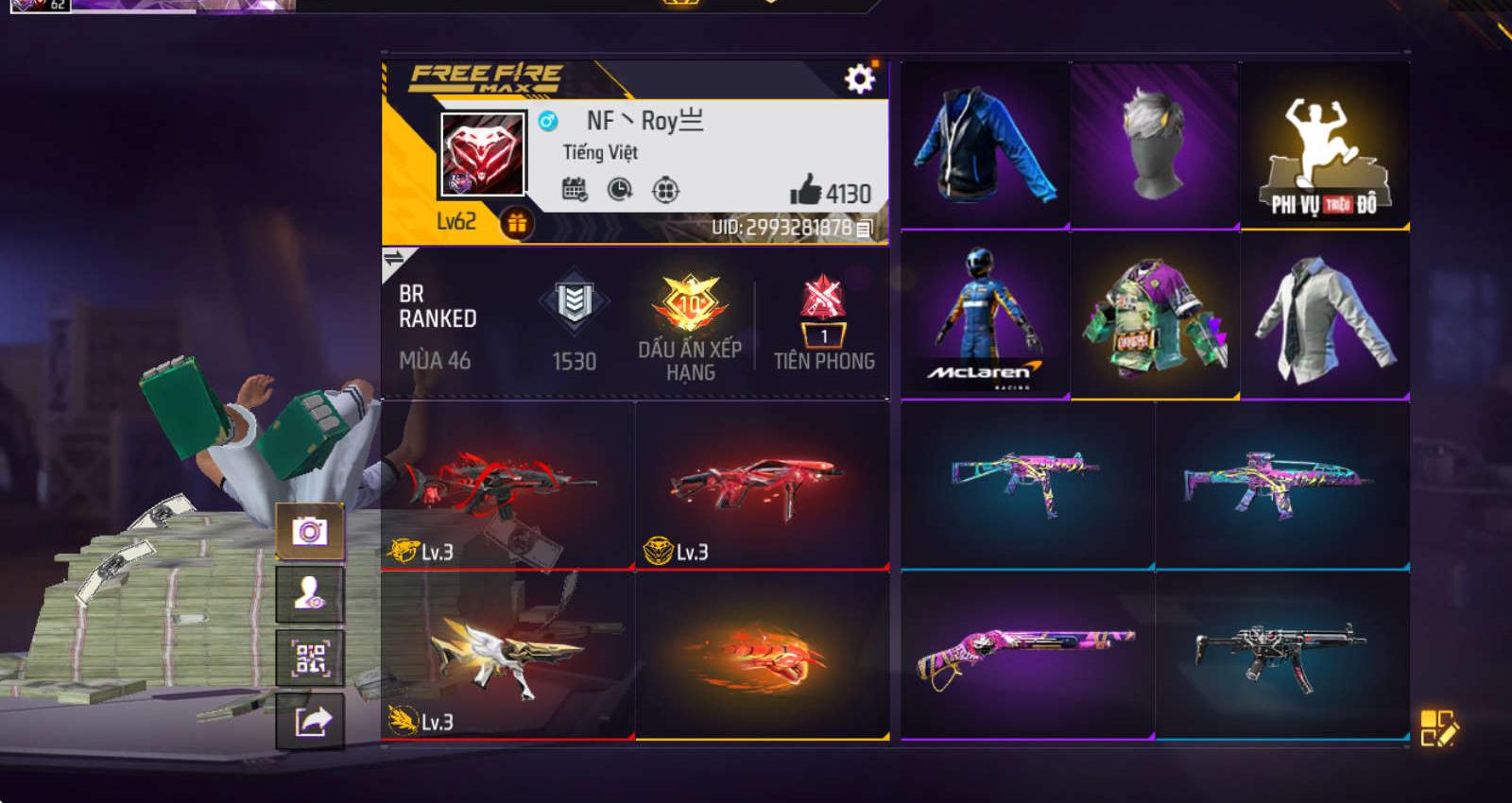The width and height of the screenshot is (1512, 803).
Task: Switch ranked mode with swap arrows
Action: click(394, 259)
